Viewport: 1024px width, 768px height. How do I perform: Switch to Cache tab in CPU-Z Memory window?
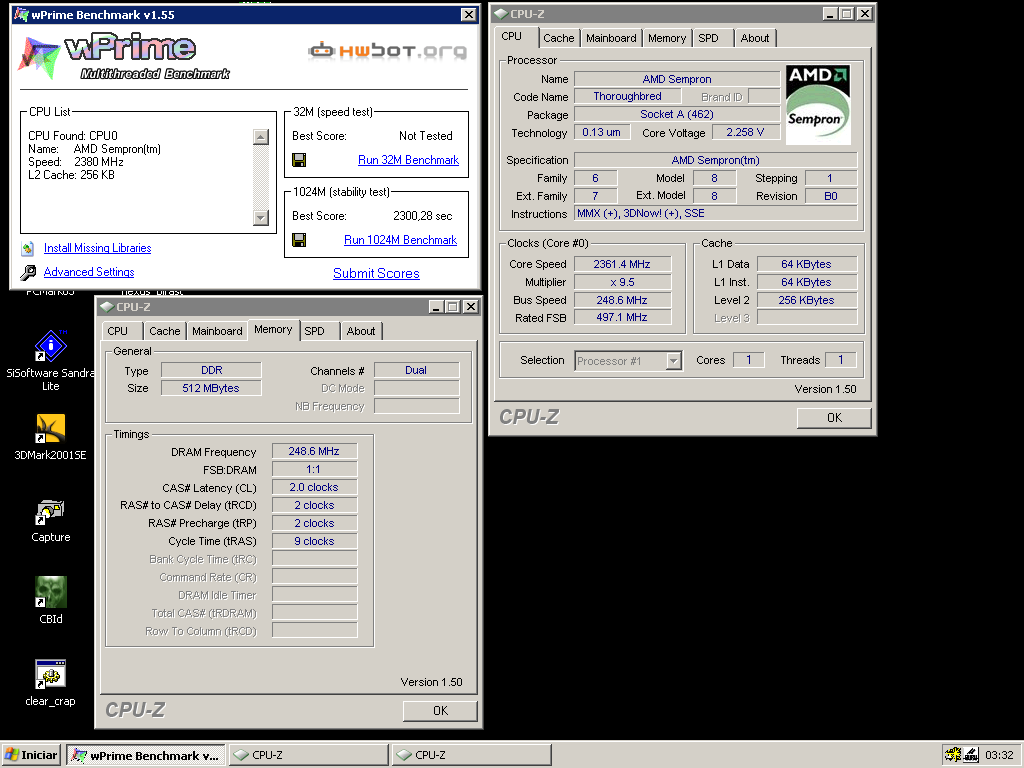tap(165, 331)
